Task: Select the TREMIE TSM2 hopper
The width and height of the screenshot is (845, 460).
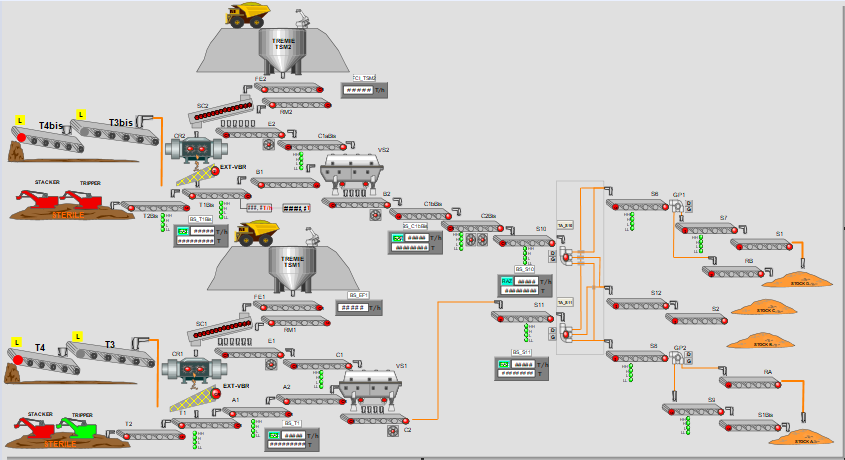Action: coord(282,52)
